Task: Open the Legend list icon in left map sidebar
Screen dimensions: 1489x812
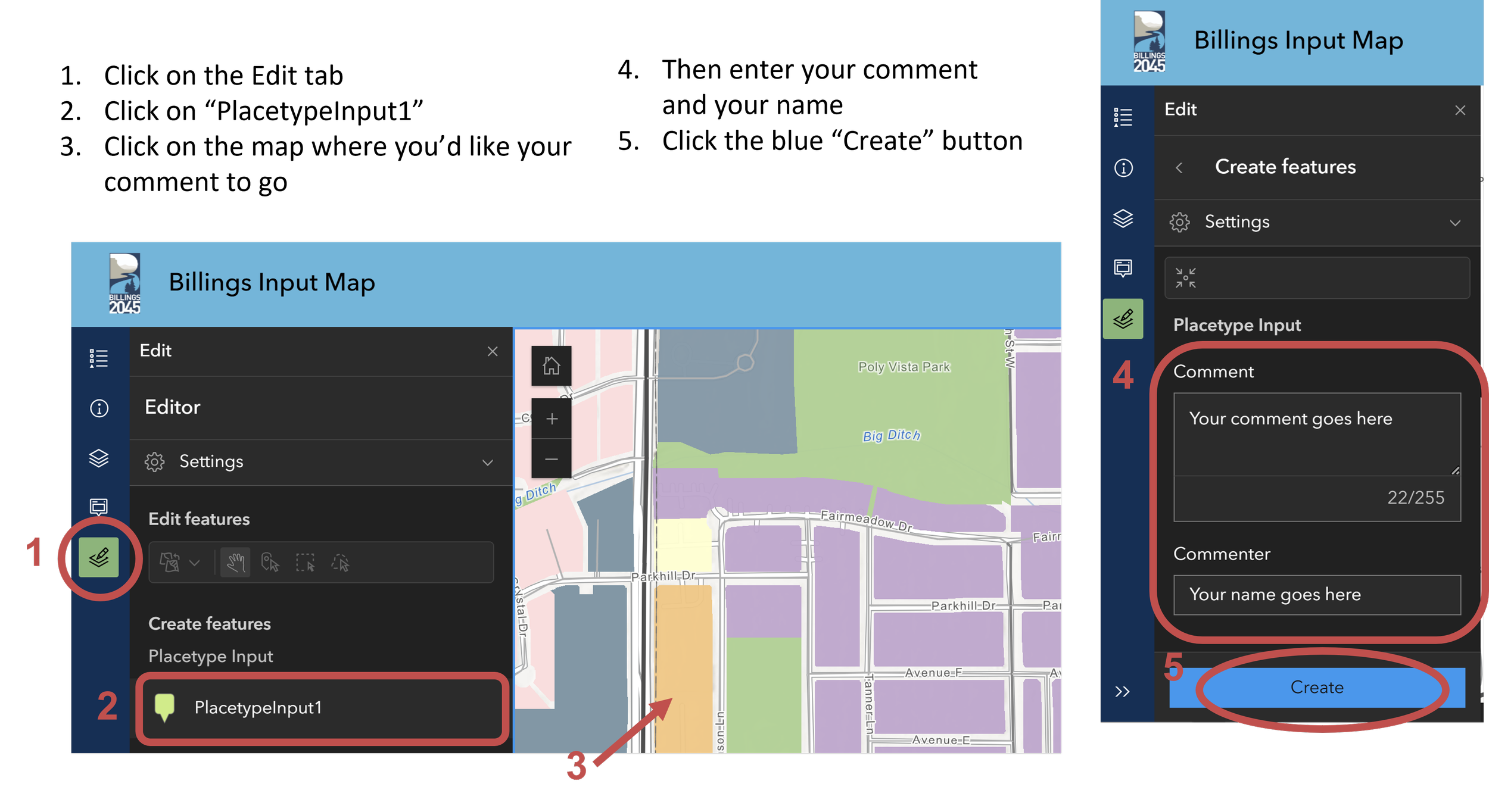Action: pyautogui.click(x=99, y=358)
